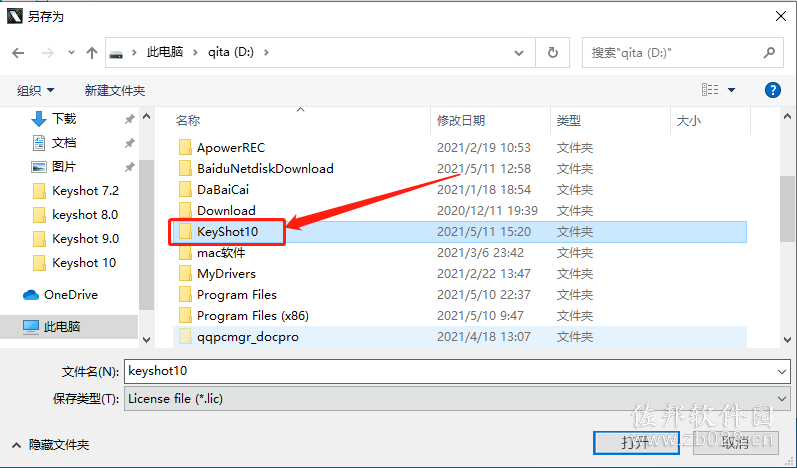Image resolution: width=797 pixels, height=468 pixels.
Task: Refresh the current folder view
Action: pos(553,52)
